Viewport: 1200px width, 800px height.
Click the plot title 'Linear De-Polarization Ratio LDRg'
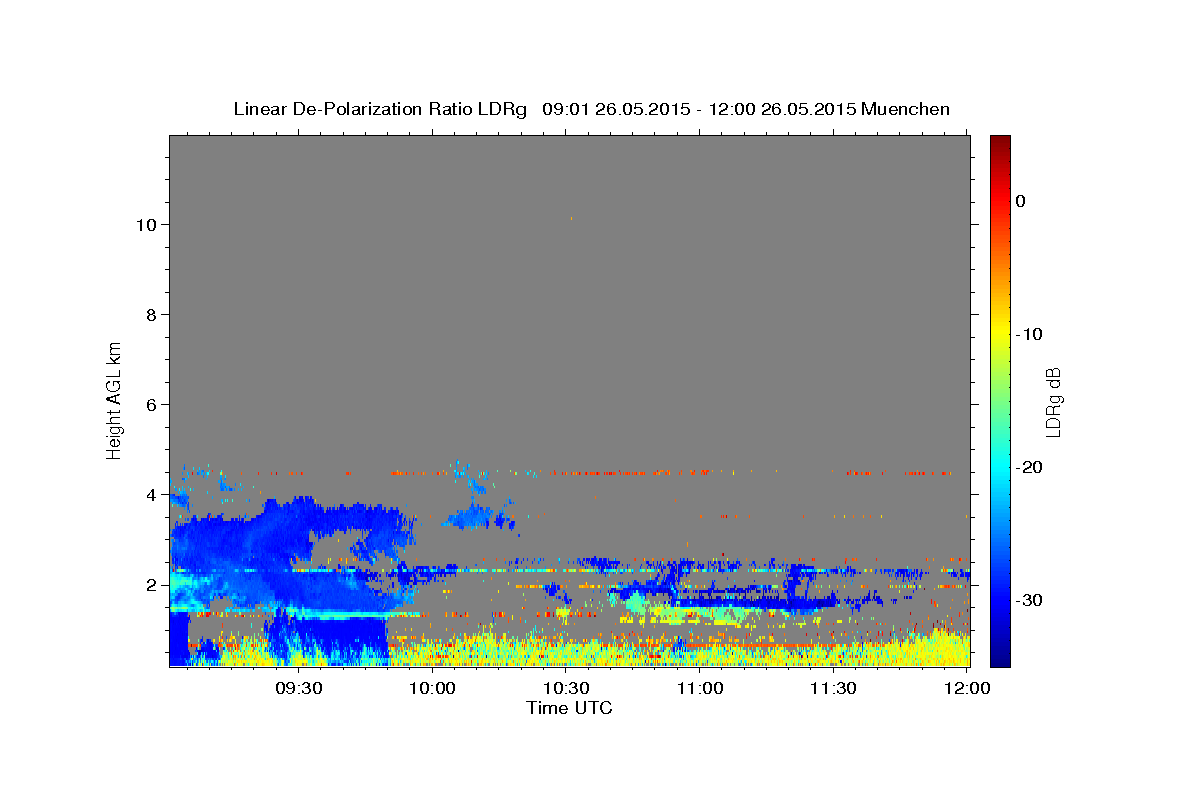tap(379, 109)
